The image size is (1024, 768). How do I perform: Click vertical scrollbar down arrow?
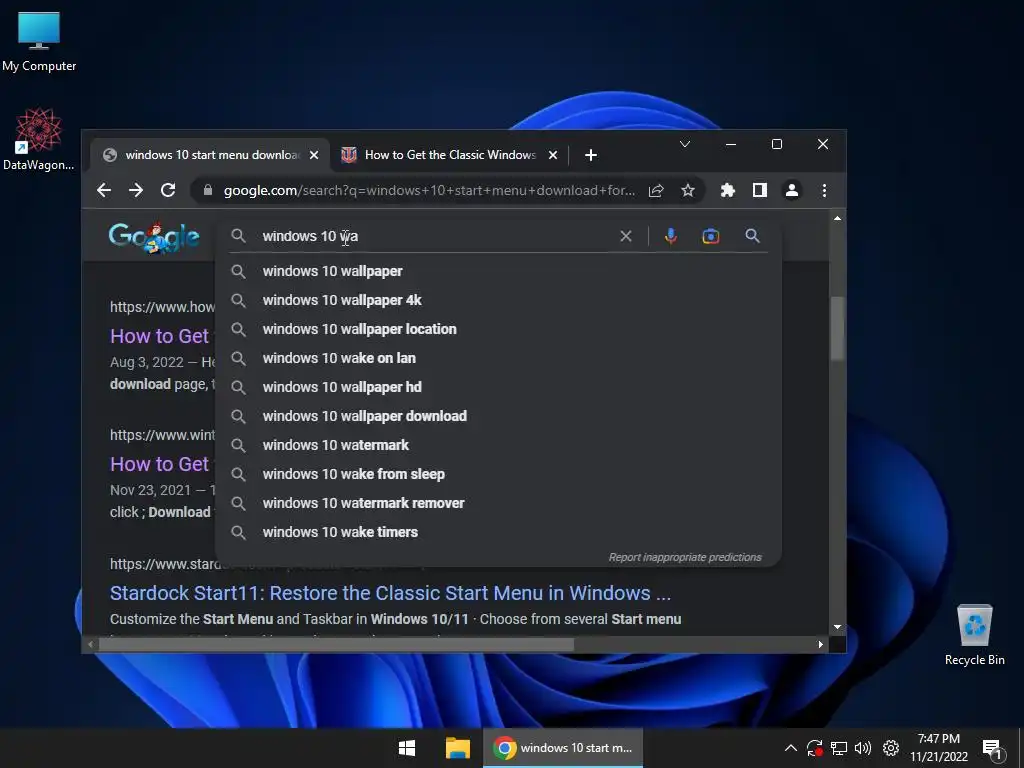[837, 627]
